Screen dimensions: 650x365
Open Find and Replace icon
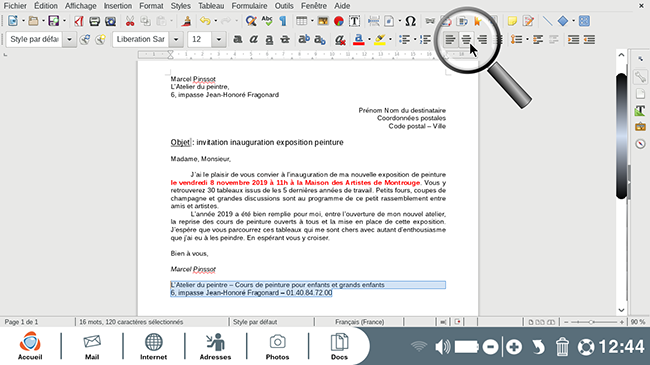pyautogui.click(x=251, y=21)
